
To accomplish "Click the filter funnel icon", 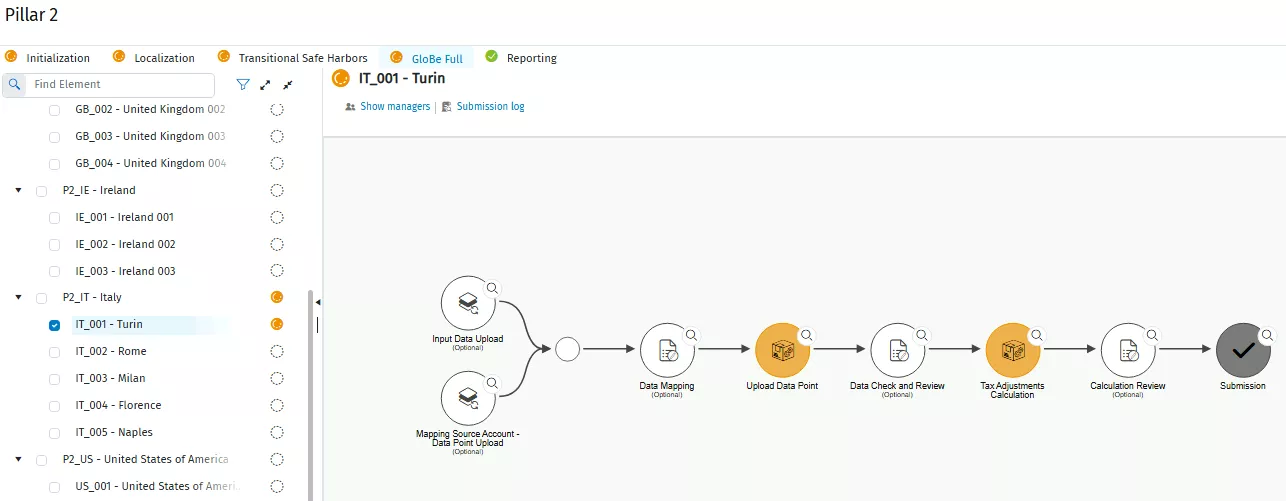I will pyautogui.click(x=242, y=85).
